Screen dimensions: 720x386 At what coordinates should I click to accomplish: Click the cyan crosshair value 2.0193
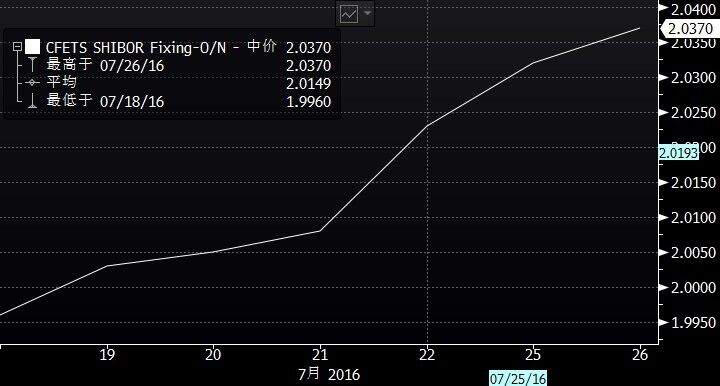click(678, 152)
